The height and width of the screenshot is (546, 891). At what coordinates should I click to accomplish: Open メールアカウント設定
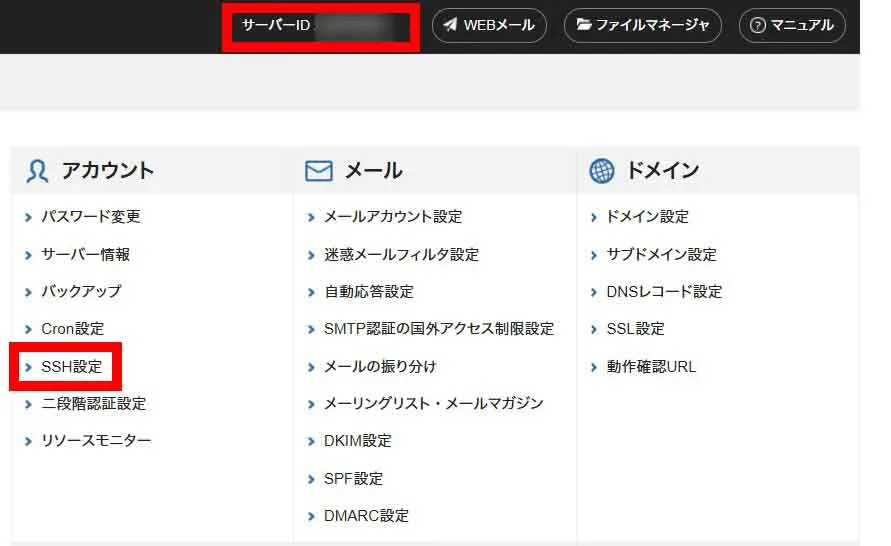393,217
